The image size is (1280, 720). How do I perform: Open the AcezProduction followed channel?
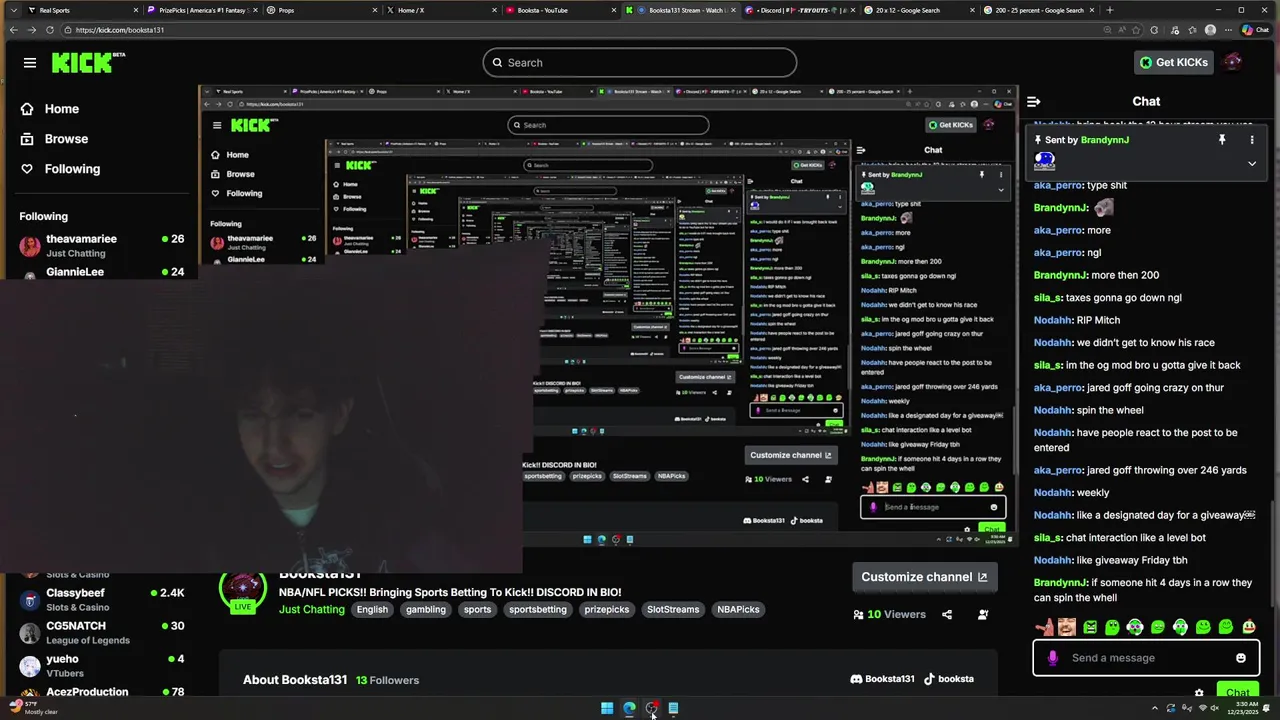100,692
